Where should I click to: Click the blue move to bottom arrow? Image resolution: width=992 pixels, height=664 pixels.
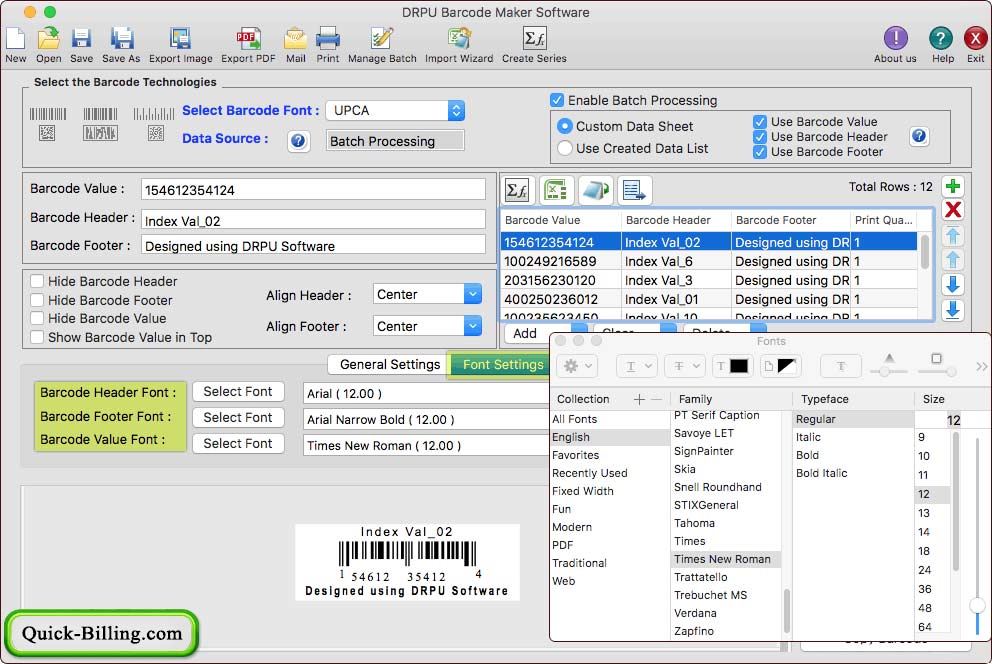click(x=953, y=310)
